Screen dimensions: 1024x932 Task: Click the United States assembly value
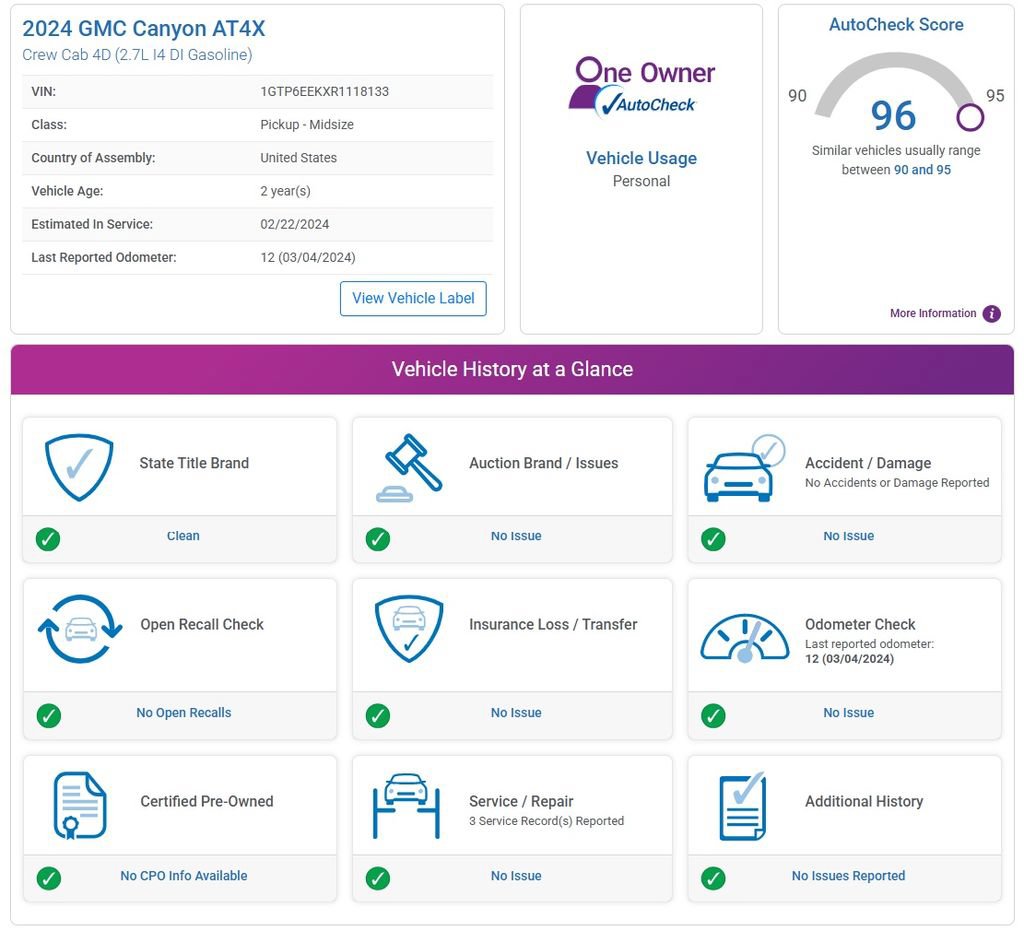(298, 158)
